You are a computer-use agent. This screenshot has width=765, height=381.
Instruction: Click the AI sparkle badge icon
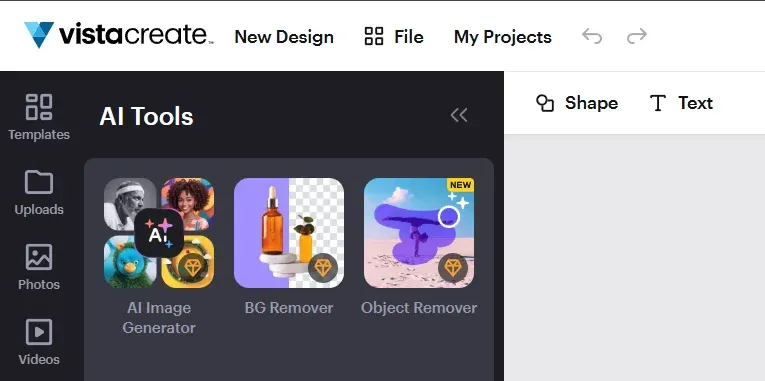[159, 233]
